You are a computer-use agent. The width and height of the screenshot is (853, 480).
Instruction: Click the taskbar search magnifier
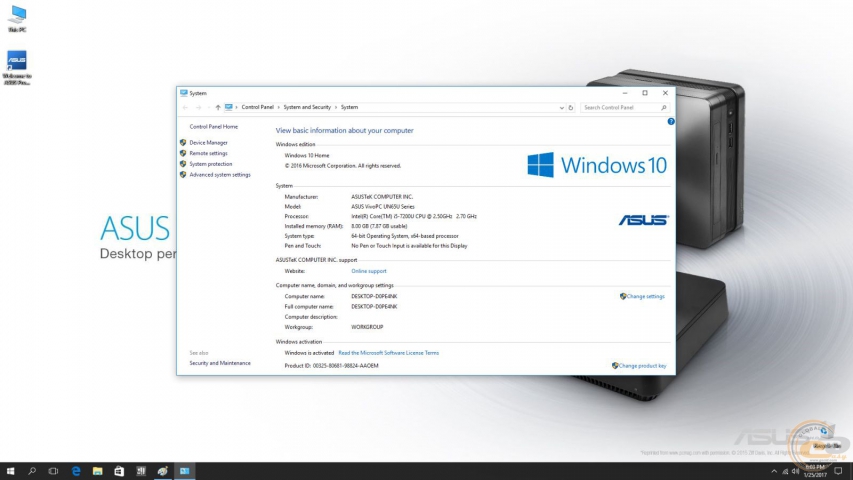click(x=32, y=471)
